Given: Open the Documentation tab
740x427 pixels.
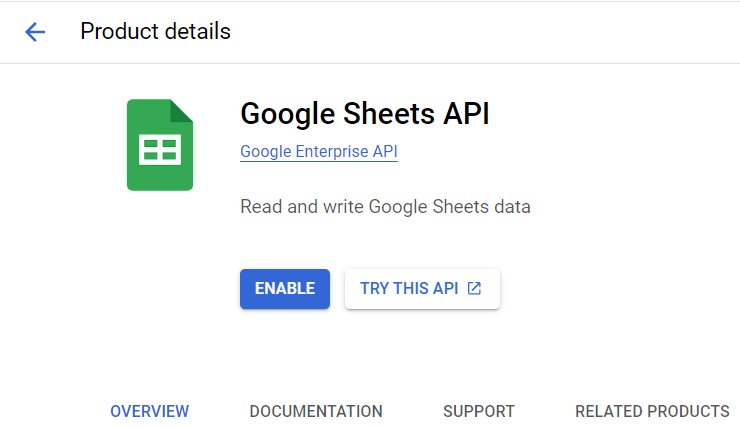Looking at the screenshot, I should (x=316, y=411).
